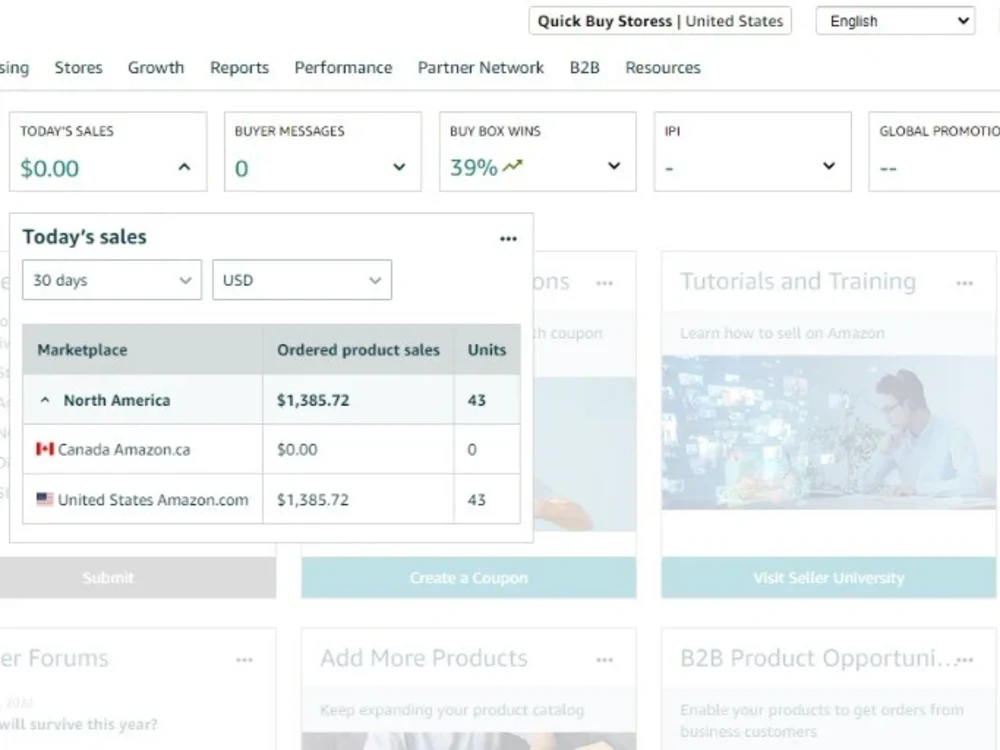The width and height of the screenshot is (1000, 750).
Task: Collapse the Today's Sales metric chevron
Action: click(184, 167)
